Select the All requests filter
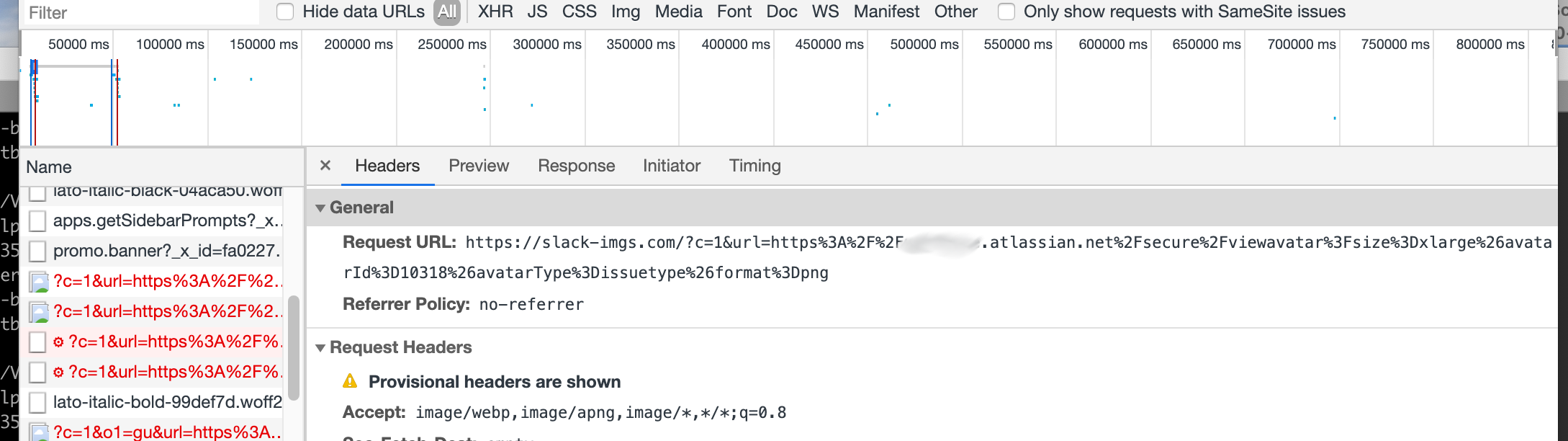The image size is (1568, 441). (x=447, y=12)
